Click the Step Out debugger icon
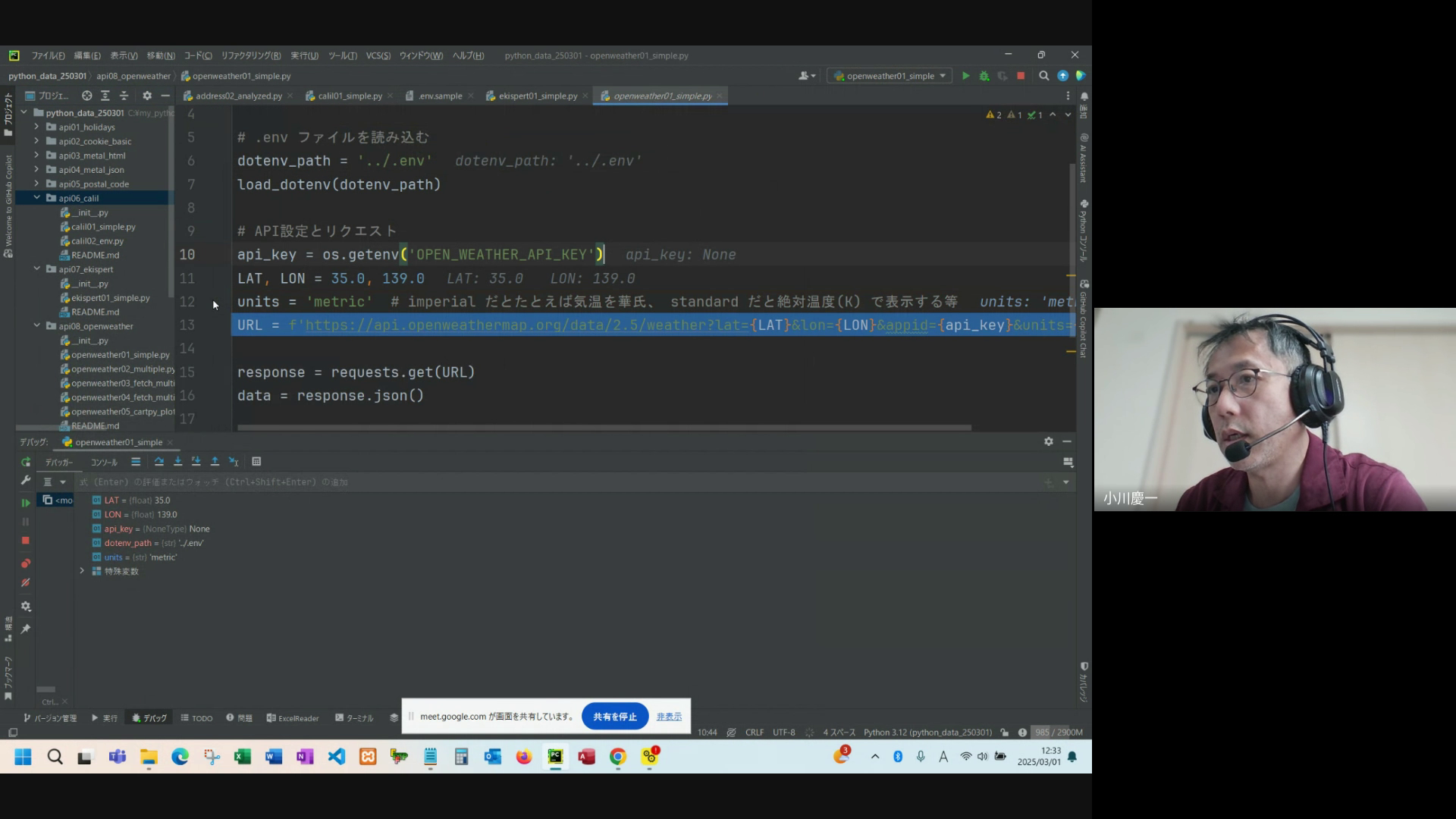The width and height of the screenshot is (1456, 819). pyautogui.click(x=215, y=462)
